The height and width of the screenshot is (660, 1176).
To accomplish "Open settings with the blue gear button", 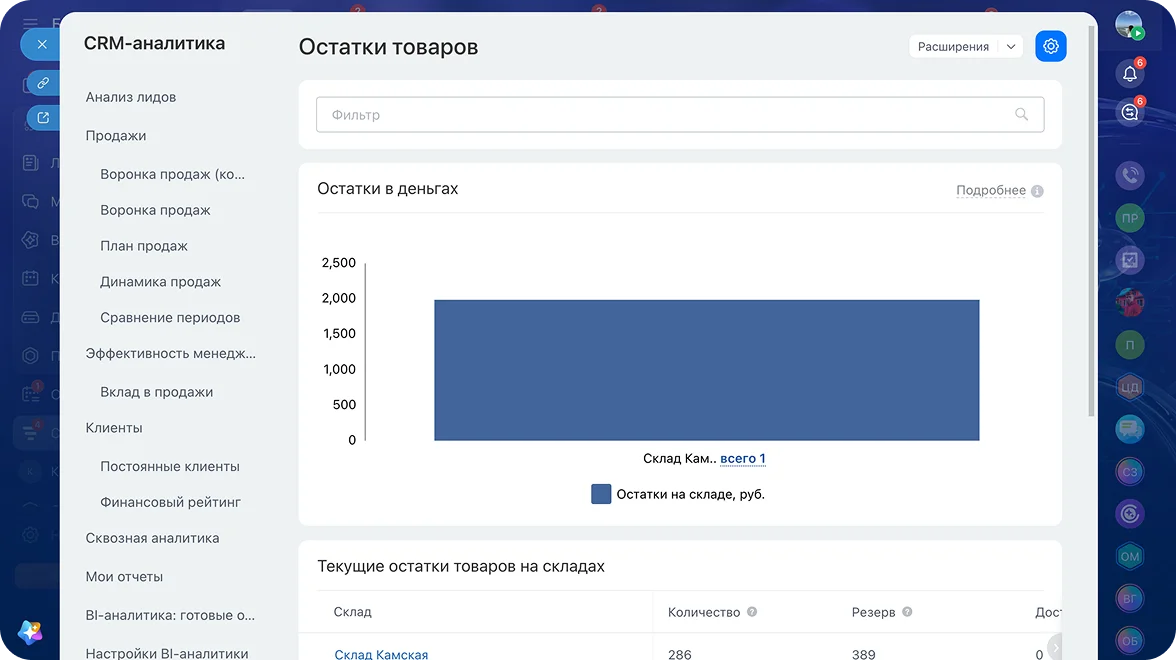I will tap(1050, 46).
